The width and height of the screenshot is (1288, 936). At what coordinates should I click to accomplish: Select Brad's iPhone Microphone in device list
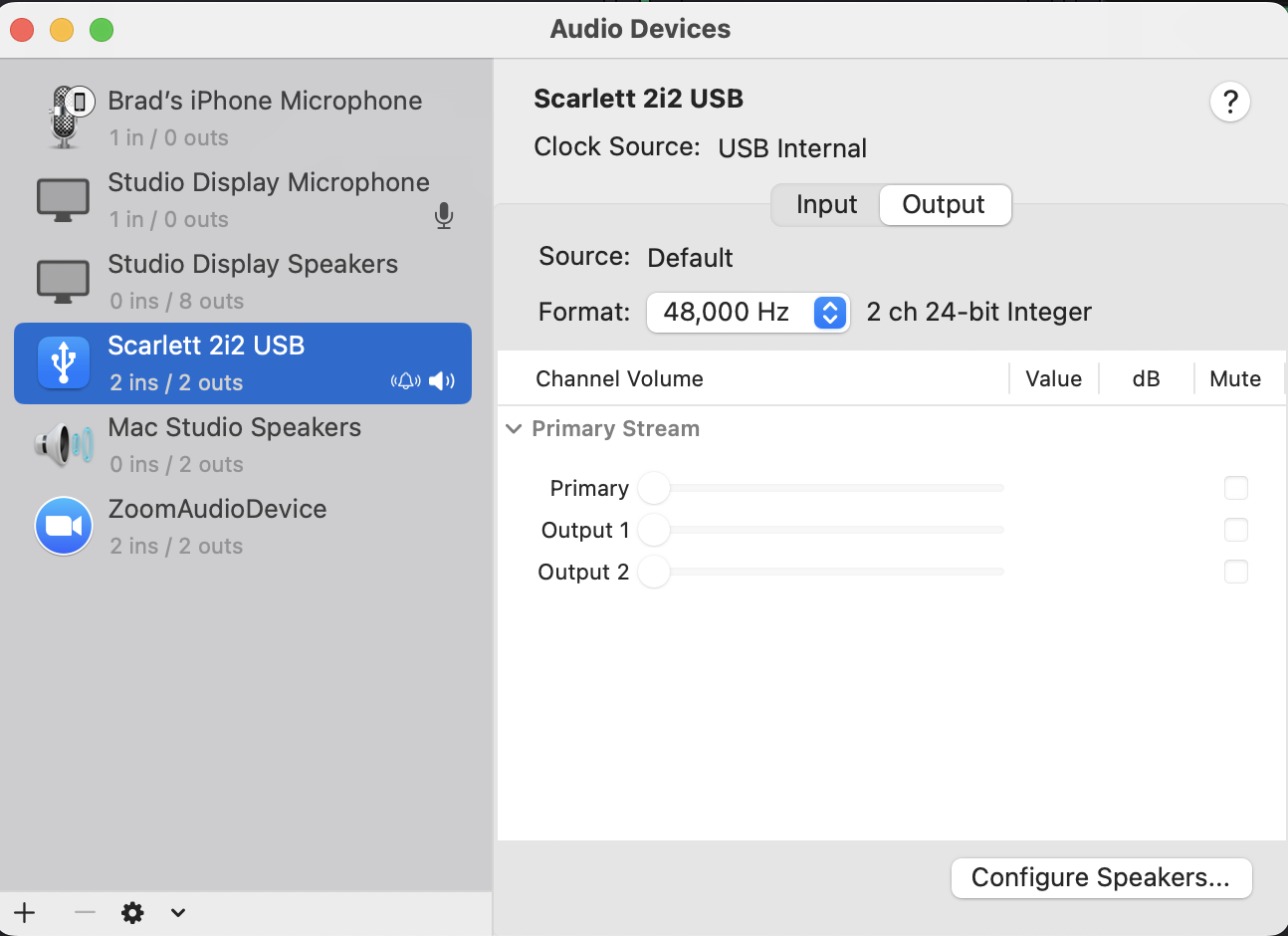[243, 117]
